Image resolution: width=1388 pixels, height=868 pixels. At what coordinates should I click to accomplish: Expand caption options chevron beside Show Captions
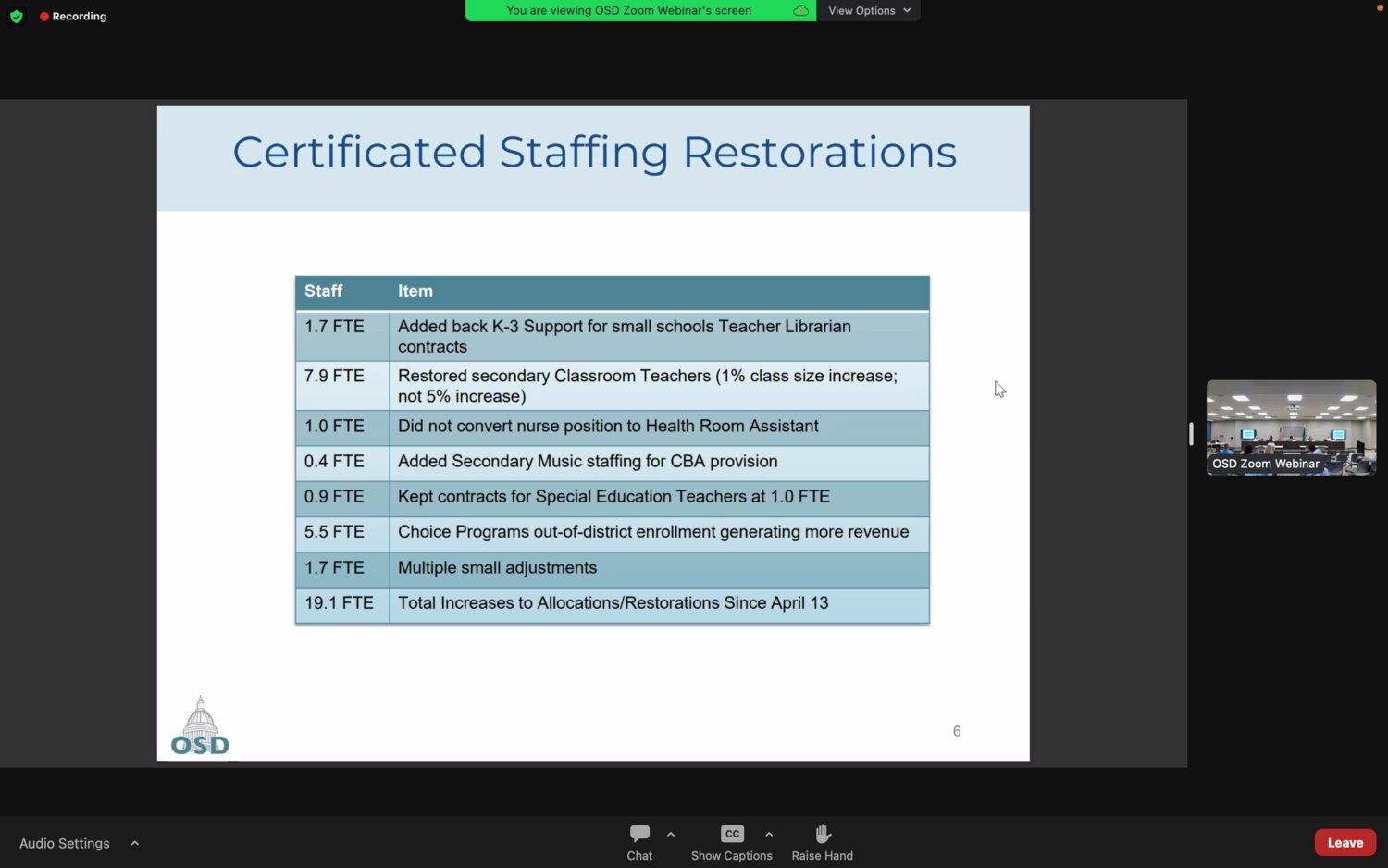point(769,834)
